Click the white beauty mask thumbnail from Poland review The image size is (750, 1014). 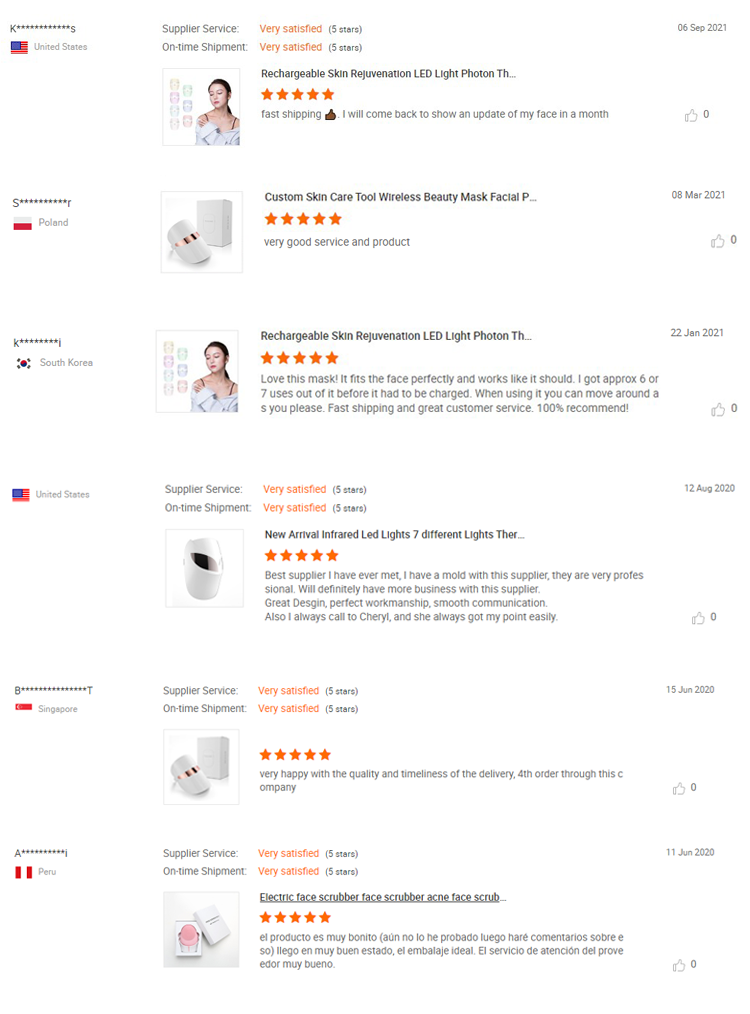click(201, 232)
